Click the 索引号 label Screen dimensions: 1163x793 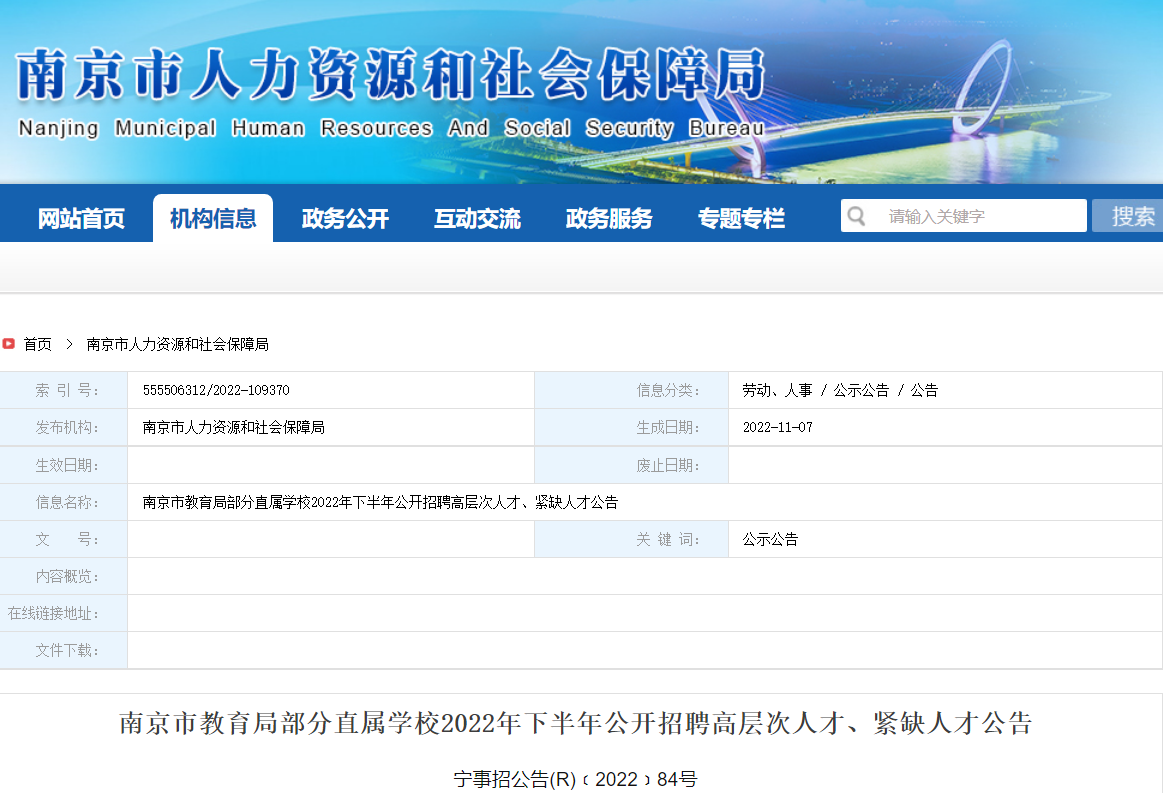point(67,390)
